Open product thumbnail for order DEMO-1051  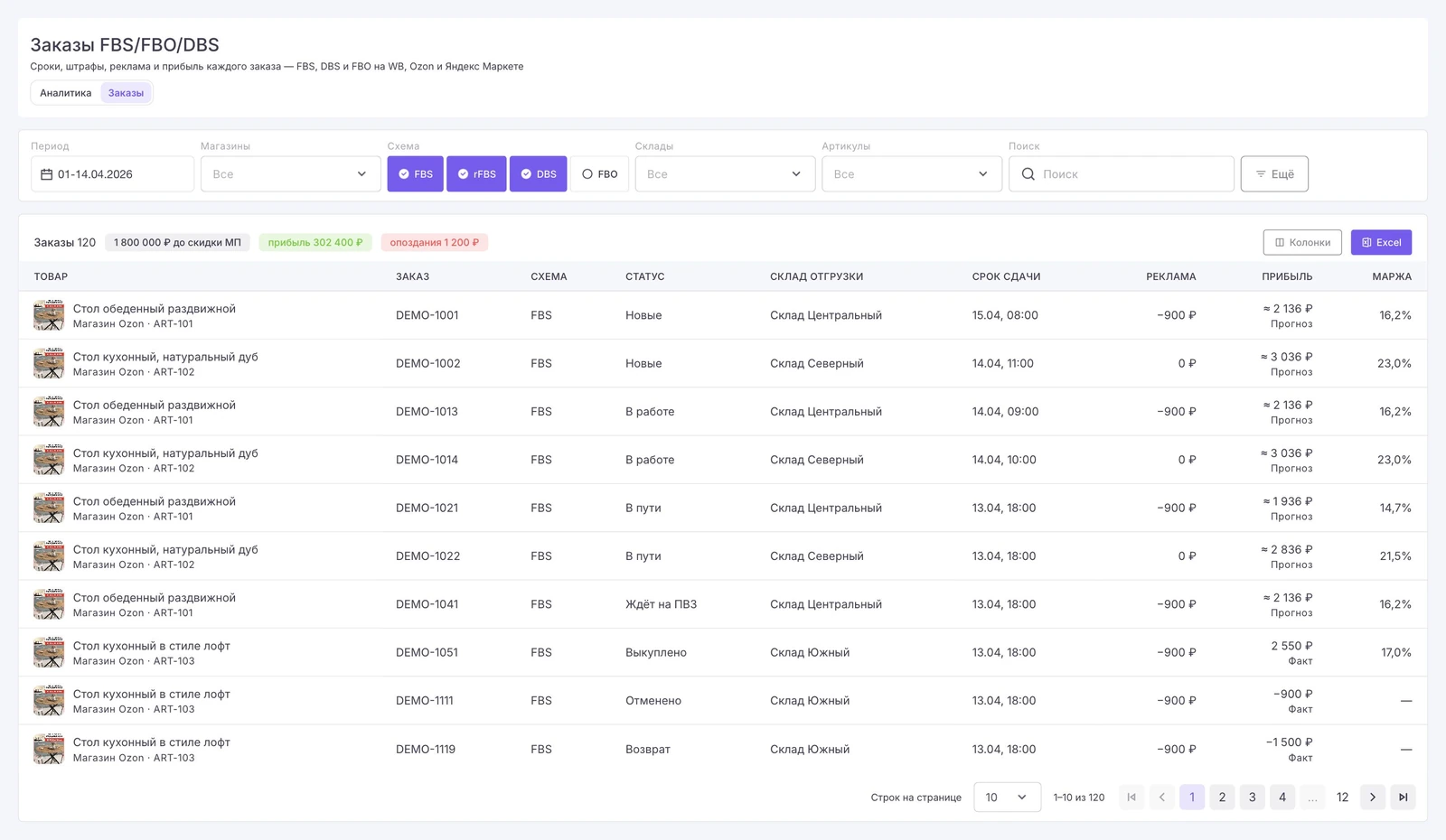pyautogui.click(x=49, y=652)
